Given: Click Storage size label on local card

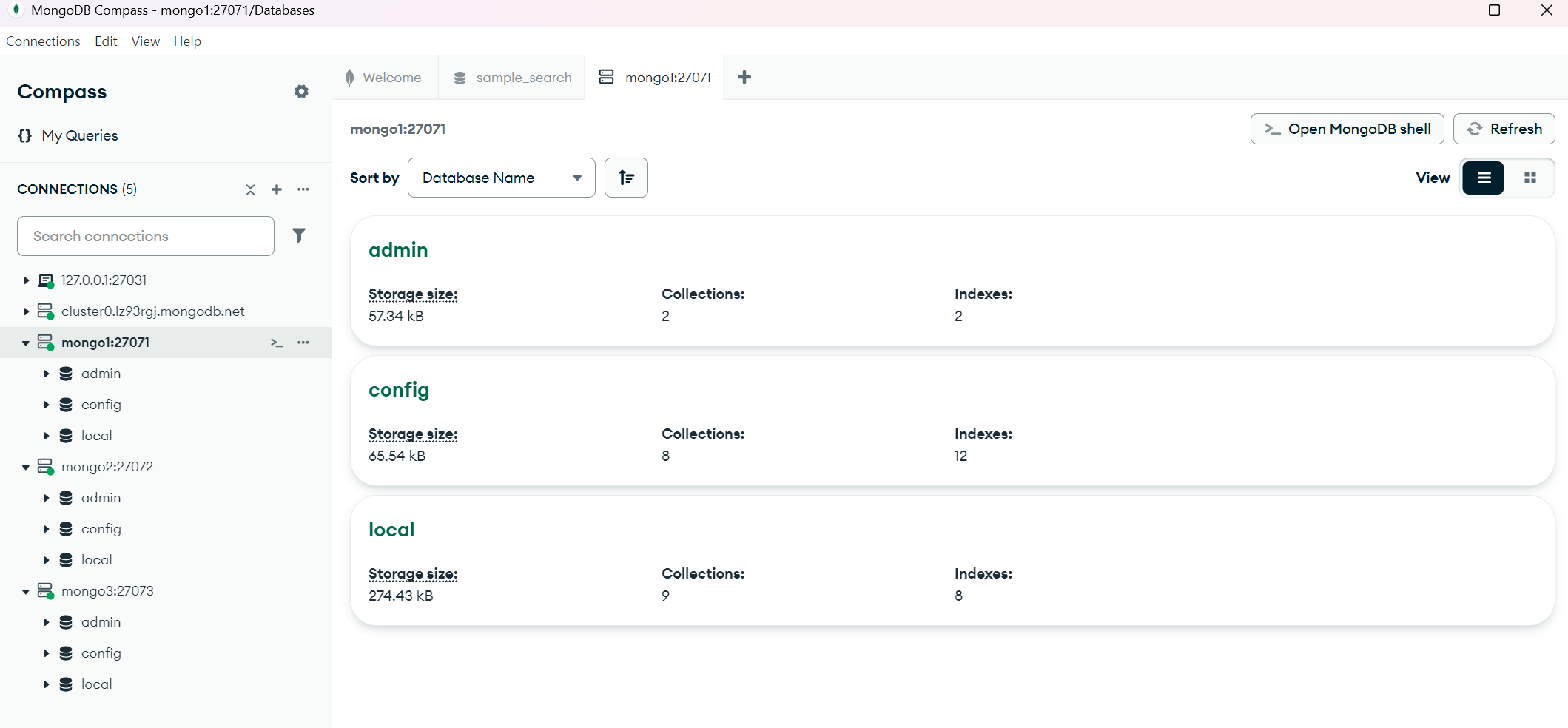Looking at the screenshot, I should pyautogui.click(x=413, y=574).
